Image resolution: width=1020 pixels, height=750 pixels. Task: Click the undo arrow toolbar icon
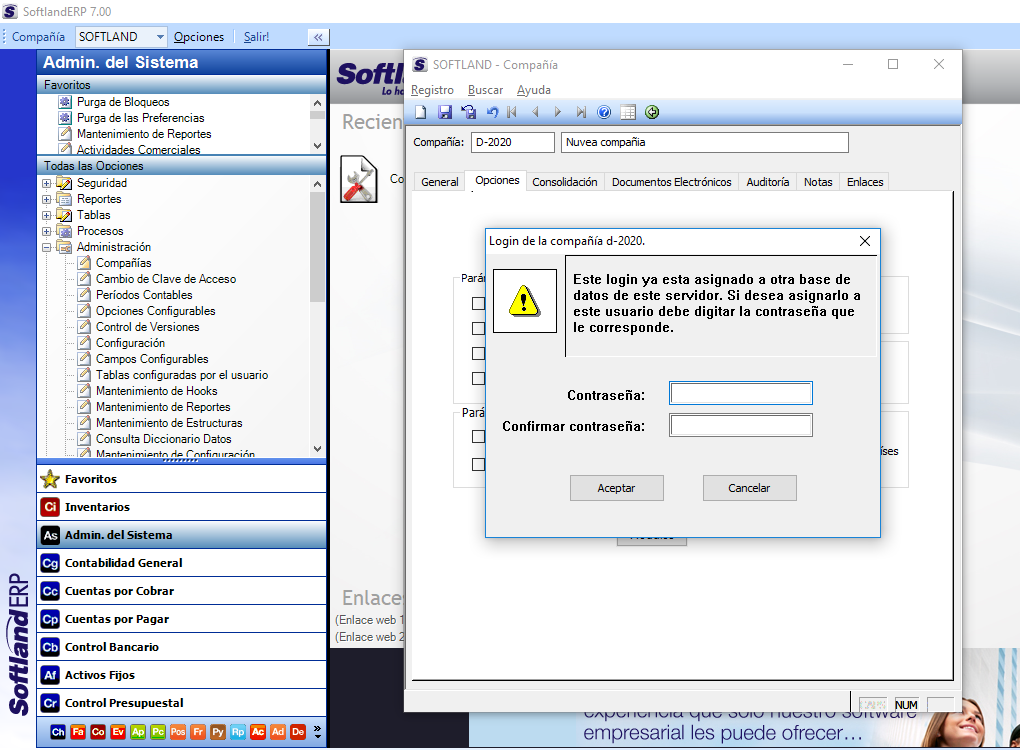coord(492,112)
